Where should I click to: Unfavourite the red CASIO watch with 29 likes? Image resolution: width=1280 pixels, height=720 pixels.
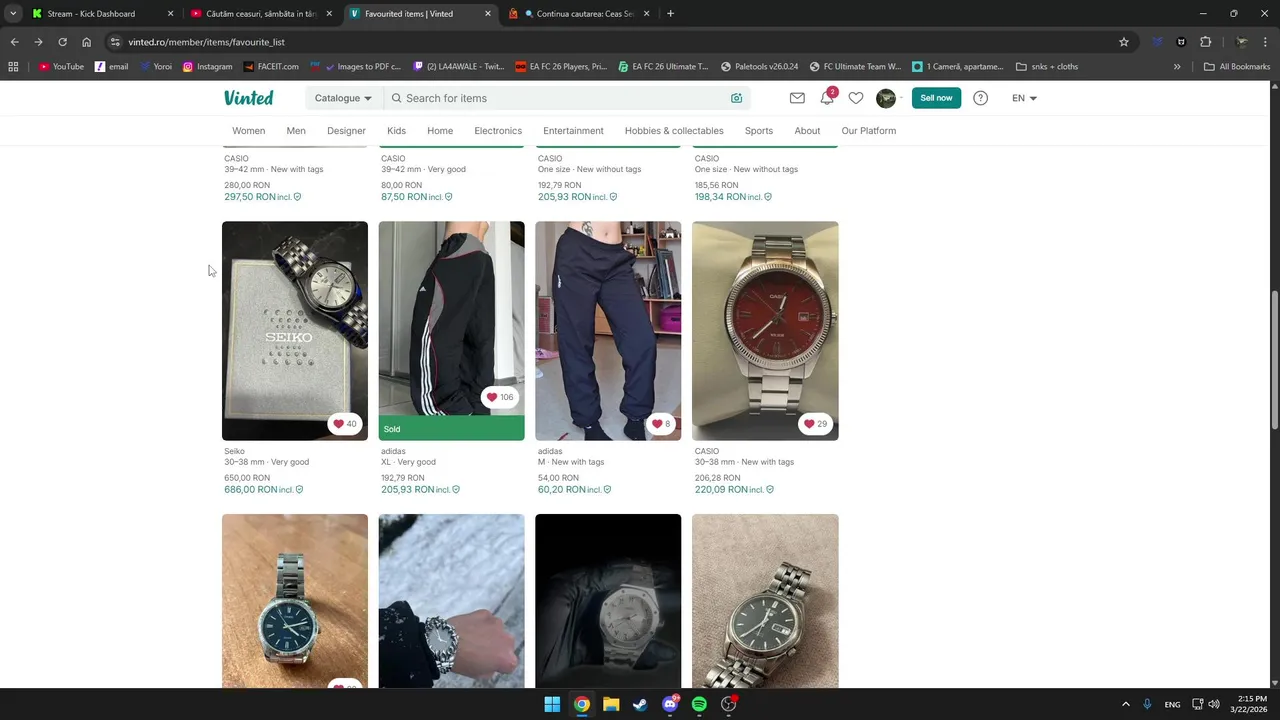click(x=815, y=424)
